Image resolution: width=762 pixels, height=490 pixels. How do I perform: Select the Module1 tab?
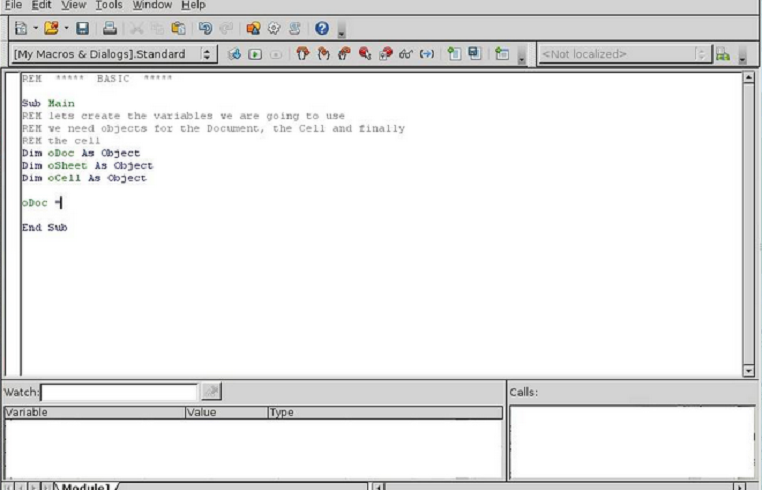[x=86, y=486]
